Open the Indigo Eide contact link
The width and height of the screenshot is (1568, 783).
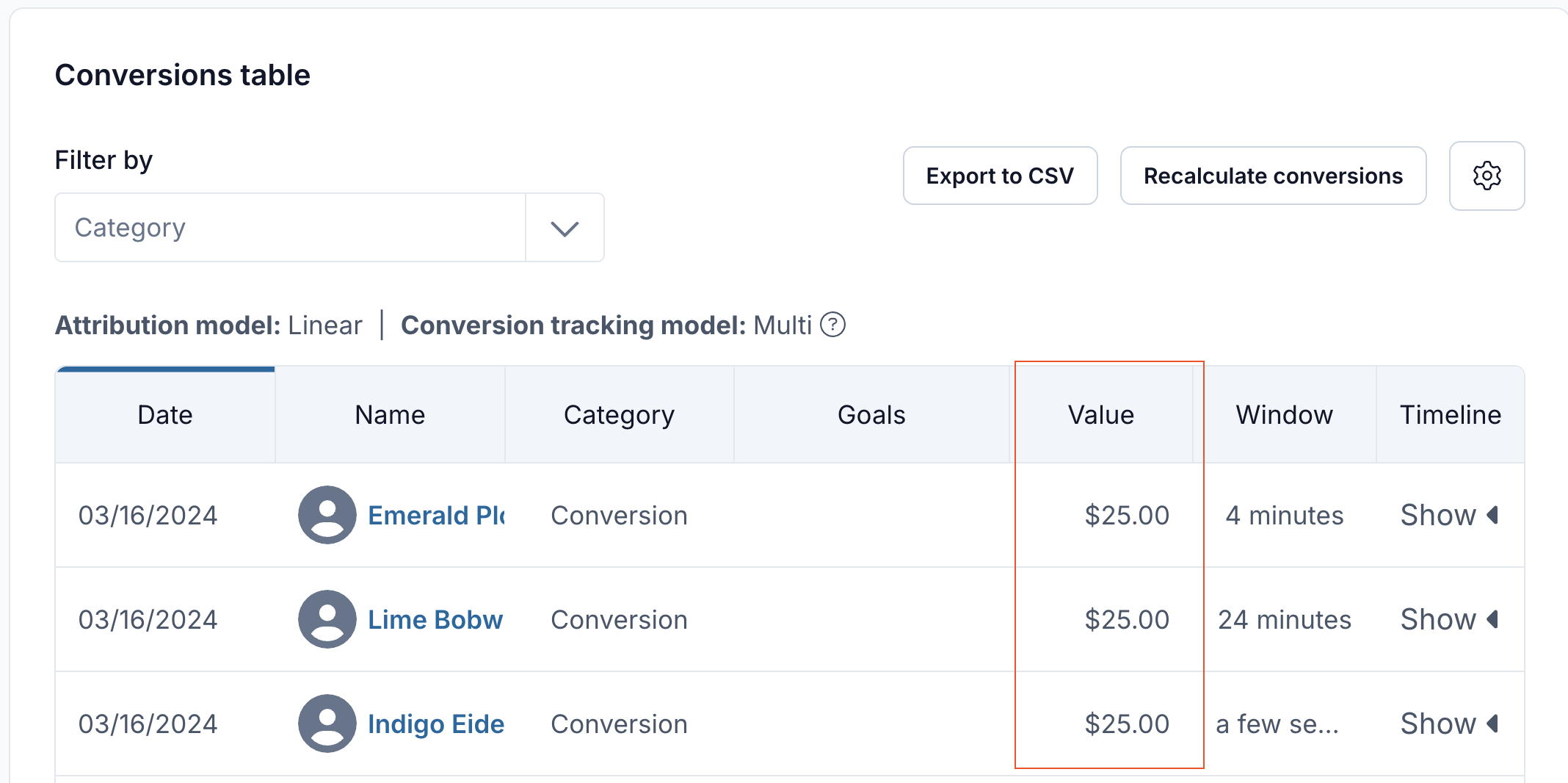(436, 724)
